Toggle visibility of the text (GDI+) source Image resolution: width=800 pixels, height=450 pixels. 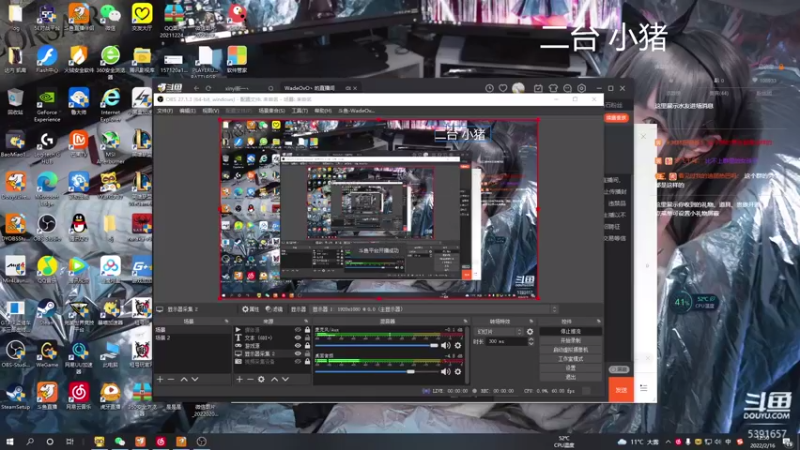coord(298,338)
